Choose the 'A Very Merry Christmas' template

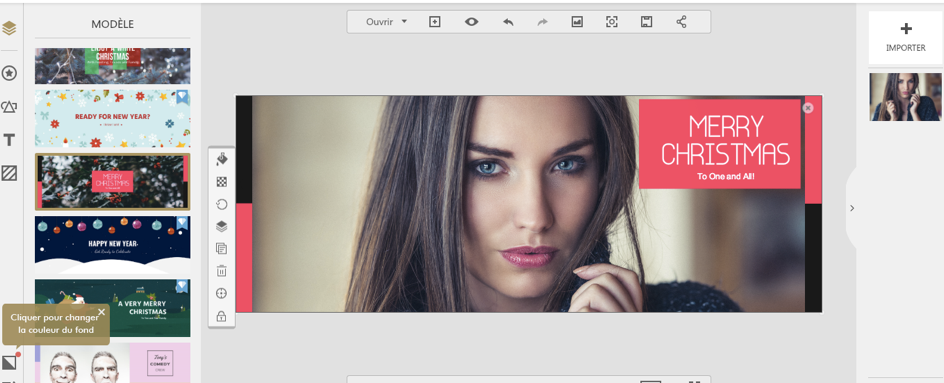coord(113,308)
